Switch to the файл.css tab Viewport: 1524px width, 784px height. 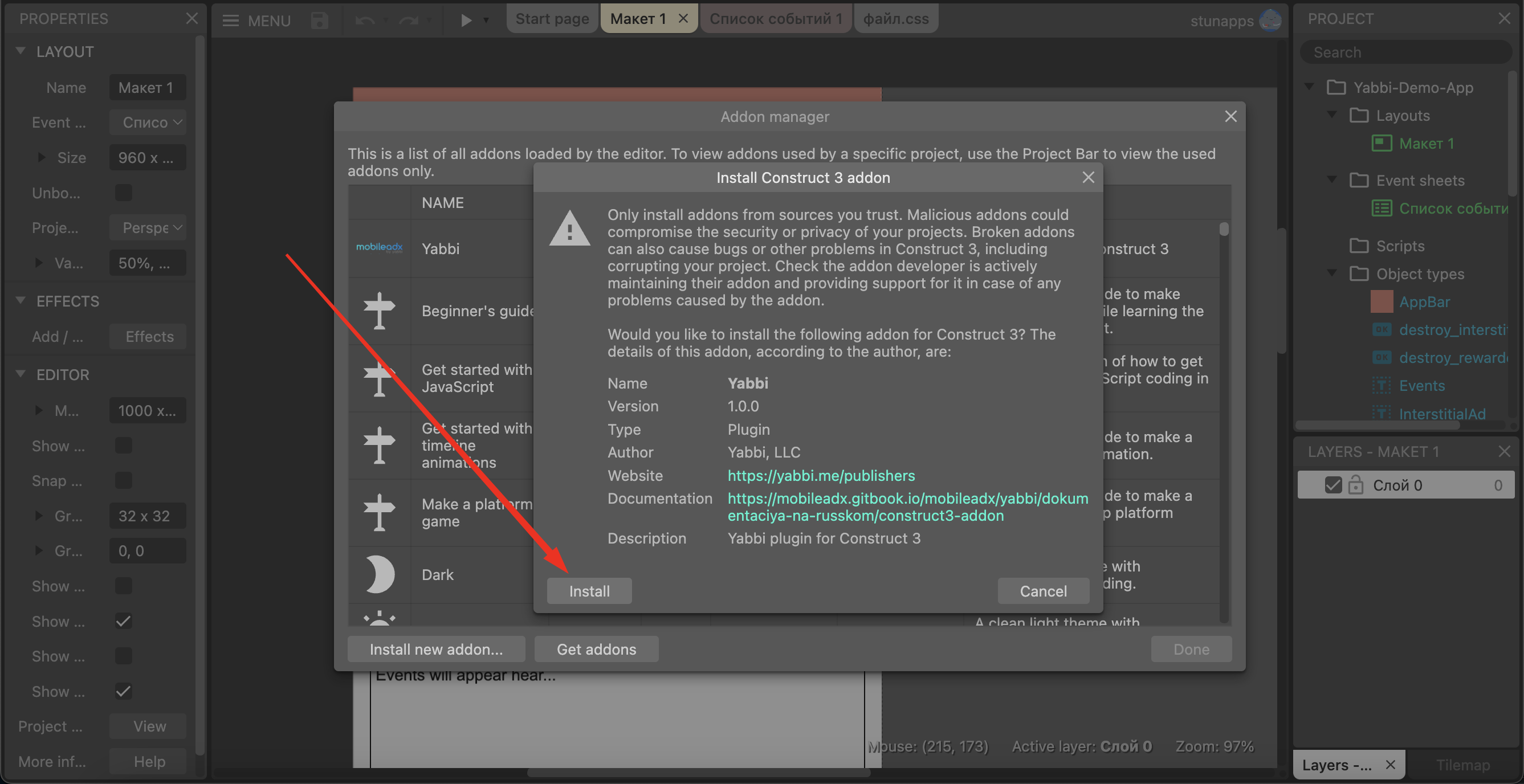click(895, 19)
